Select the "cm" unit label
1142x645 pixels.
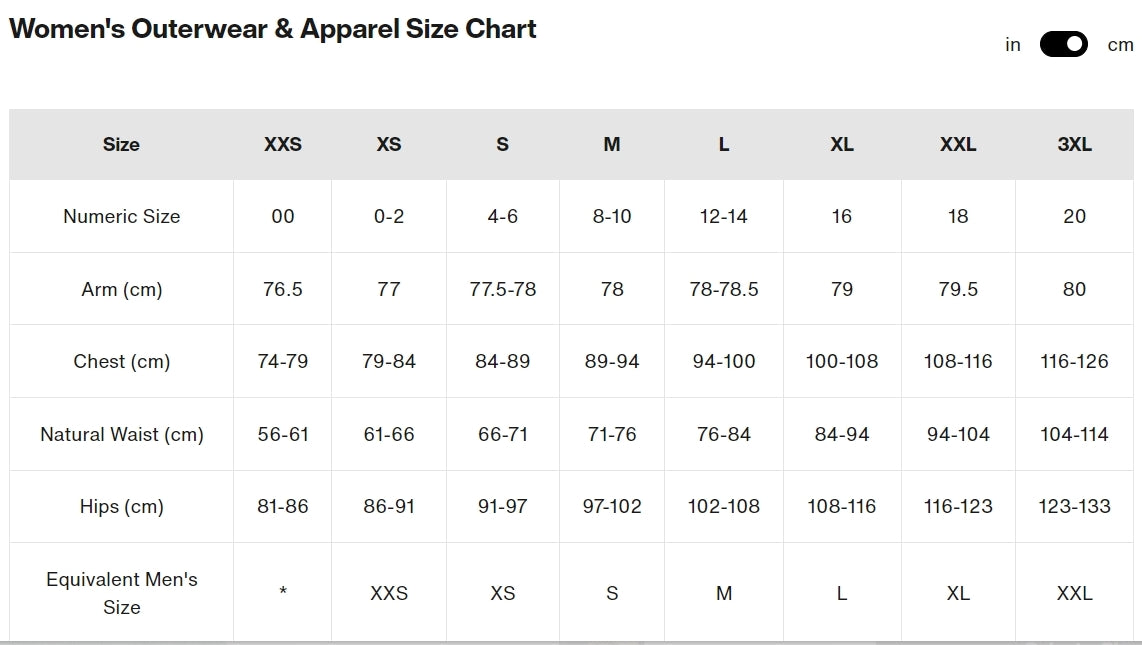click(1120, 45)
